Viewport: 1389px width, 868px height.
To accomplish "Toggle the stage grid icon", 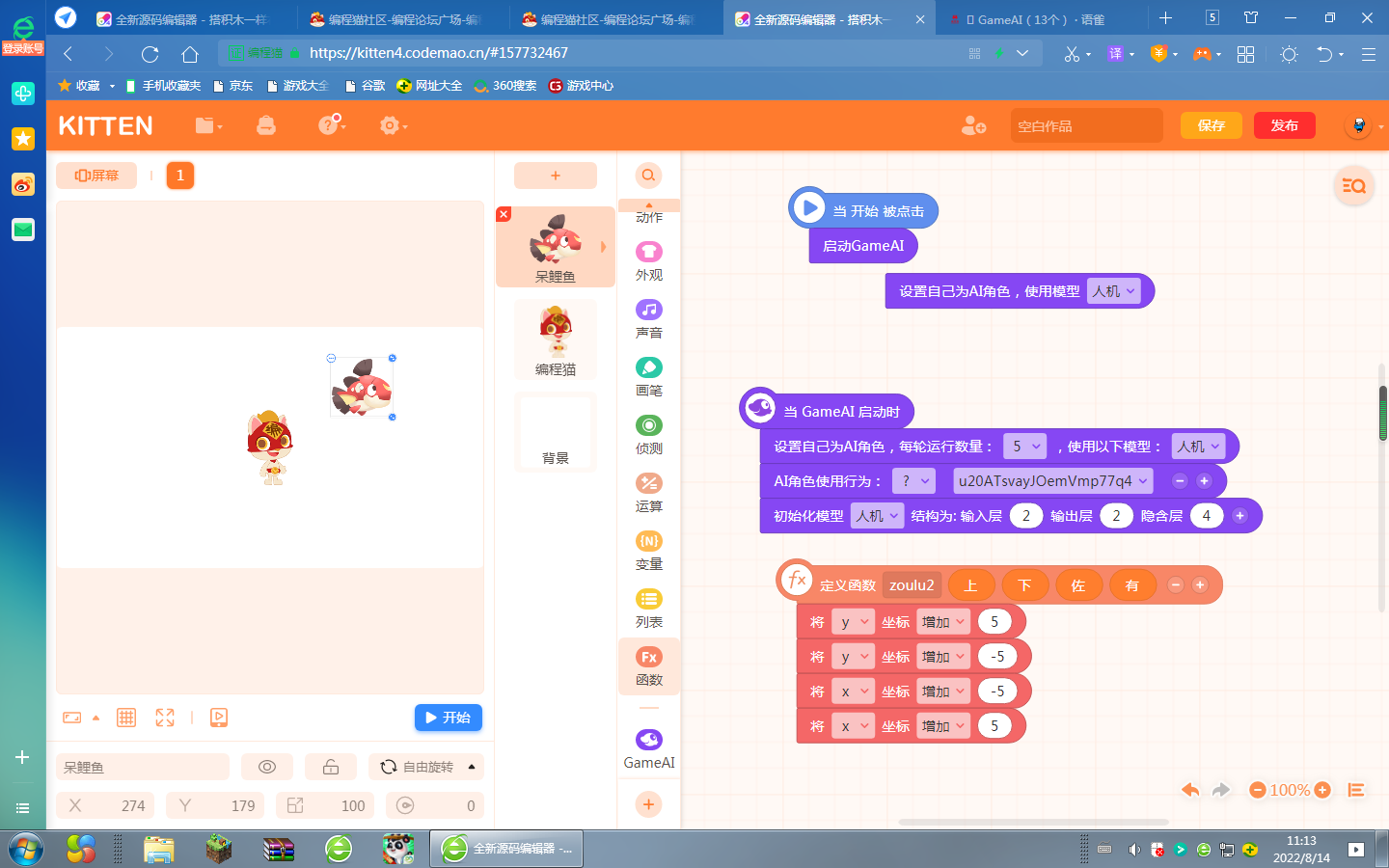I will (x=126, y=718).
